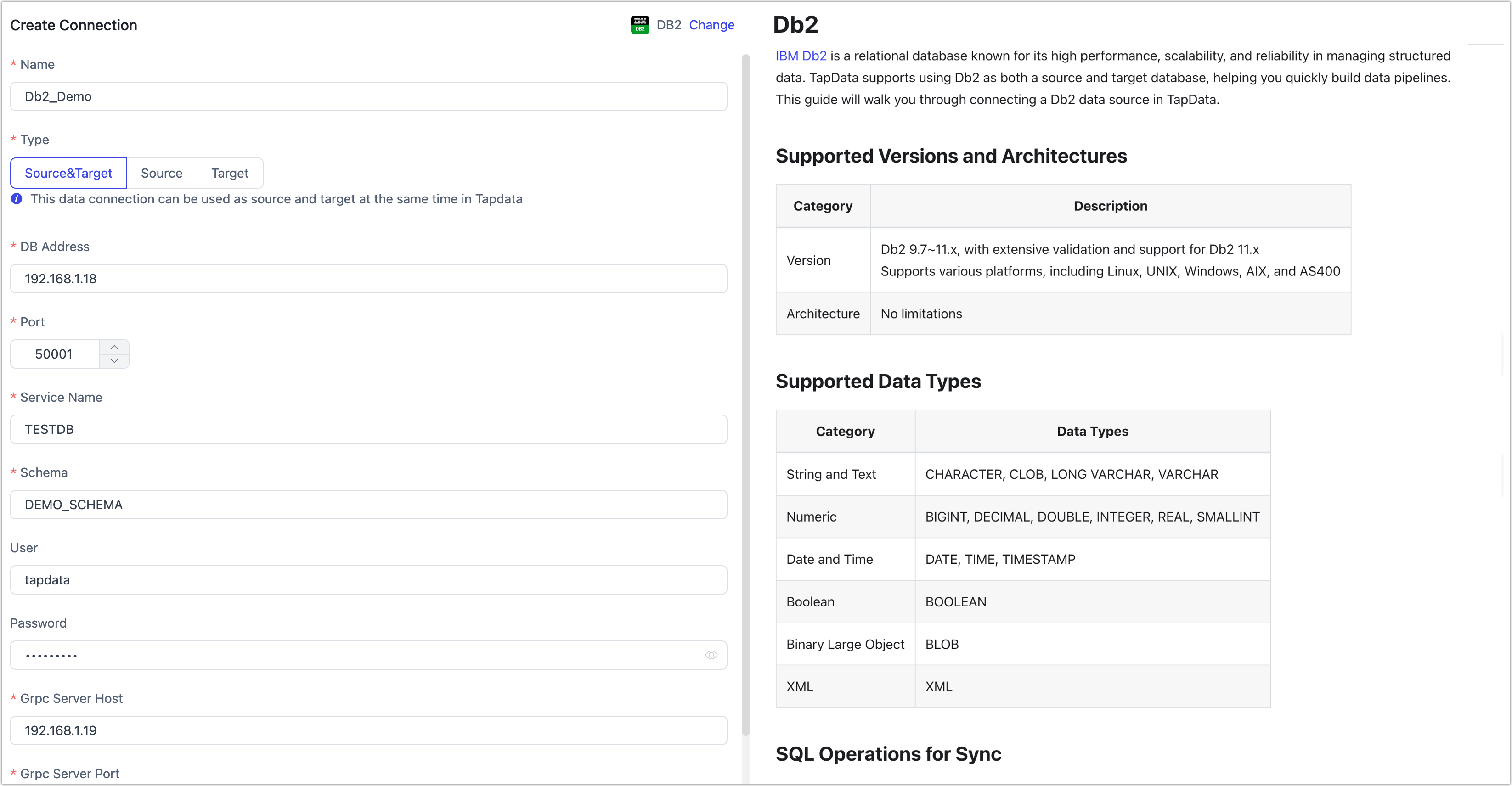Click the DB Address field

pyautogui.click(x=369, y=279)
